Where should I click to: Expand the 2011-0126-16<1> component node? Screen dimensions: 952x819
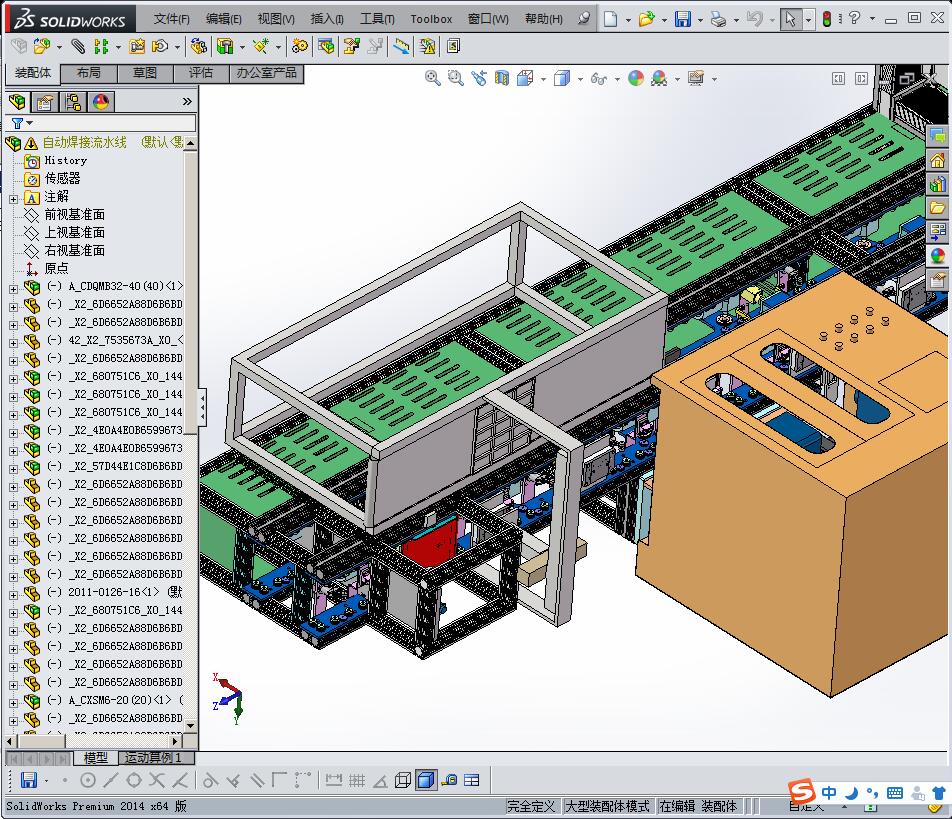coord(13,595)
